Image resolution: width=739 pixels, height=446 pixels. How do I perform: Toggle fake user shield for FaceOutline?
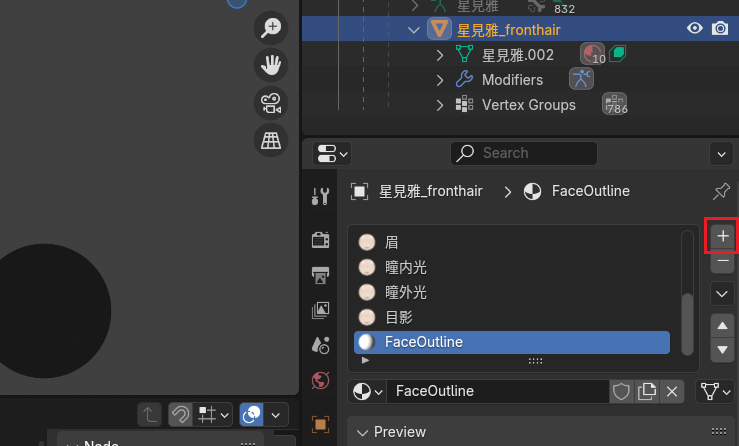click(x=621, y=391)
